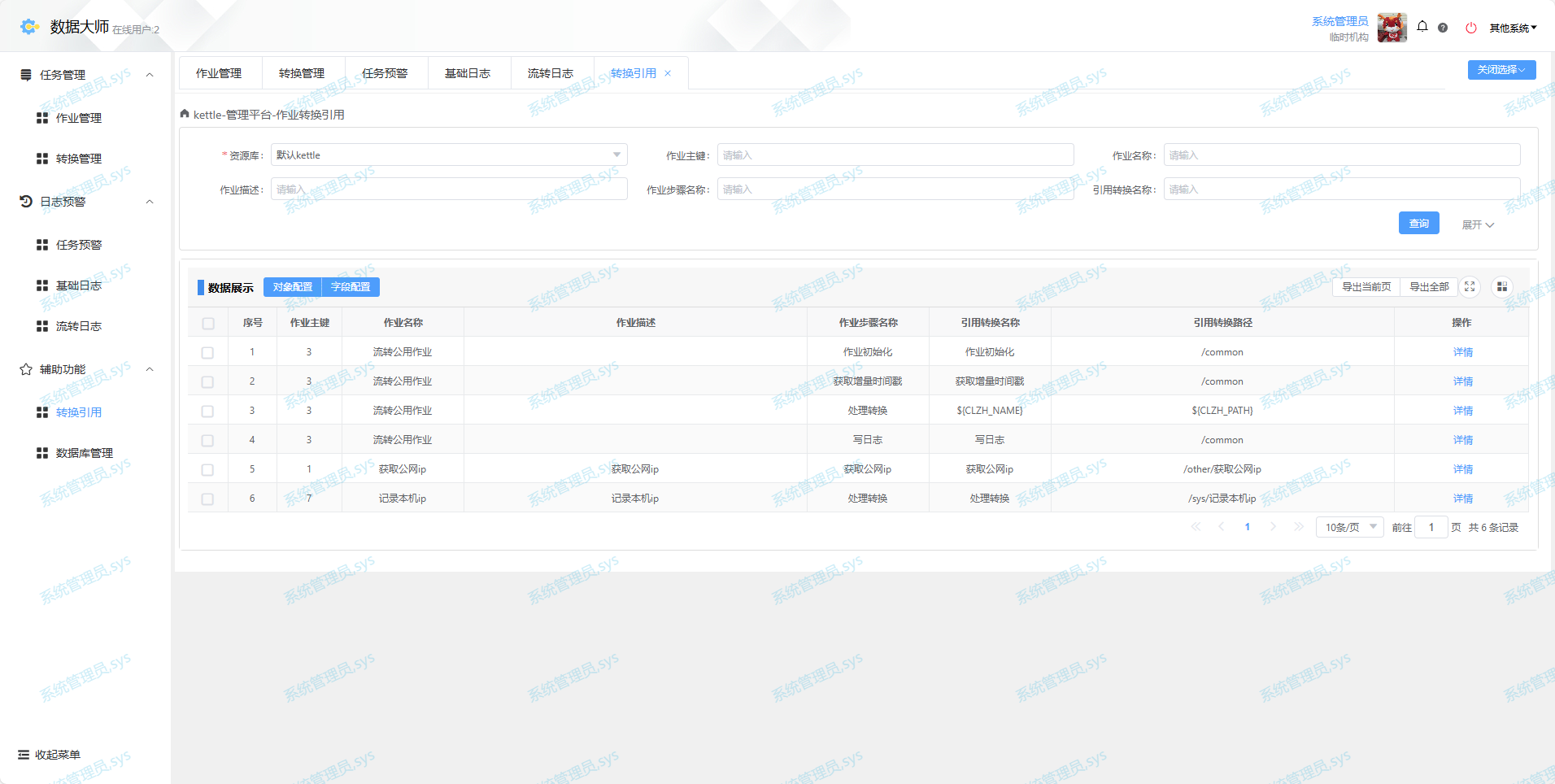Open the 资源库 dropdown

tap(449, 155)
